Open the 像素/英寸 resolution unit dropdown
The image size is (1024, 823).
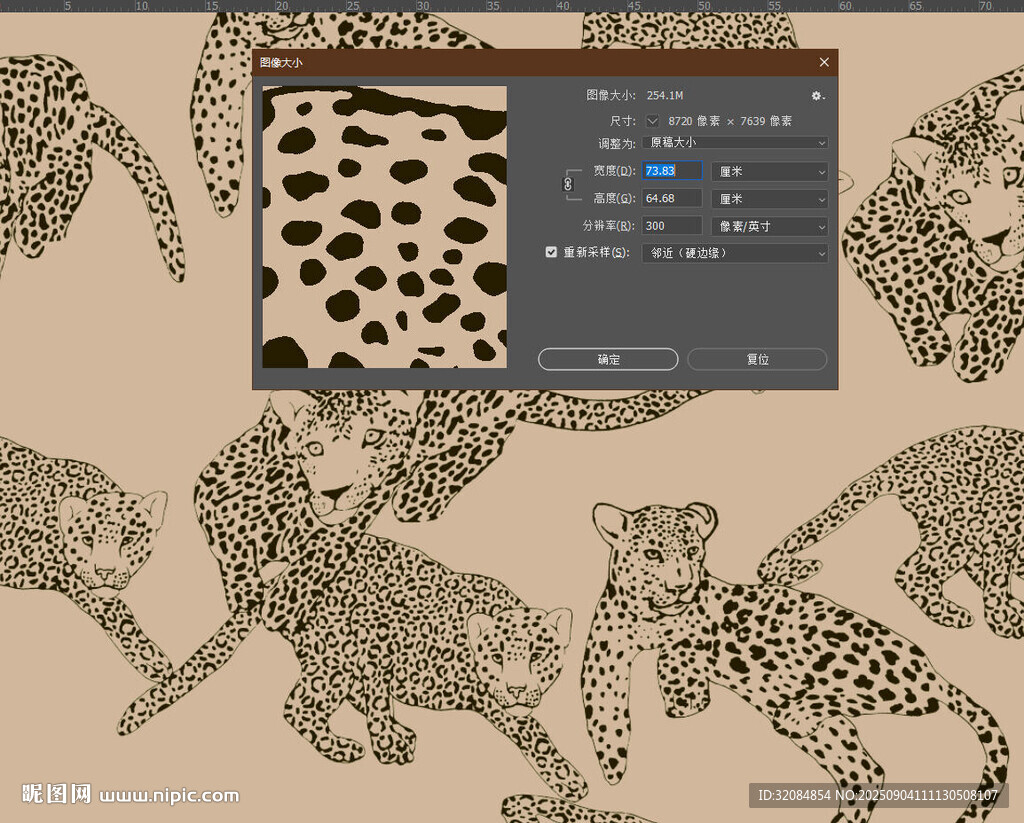click(x=770, y=226)
